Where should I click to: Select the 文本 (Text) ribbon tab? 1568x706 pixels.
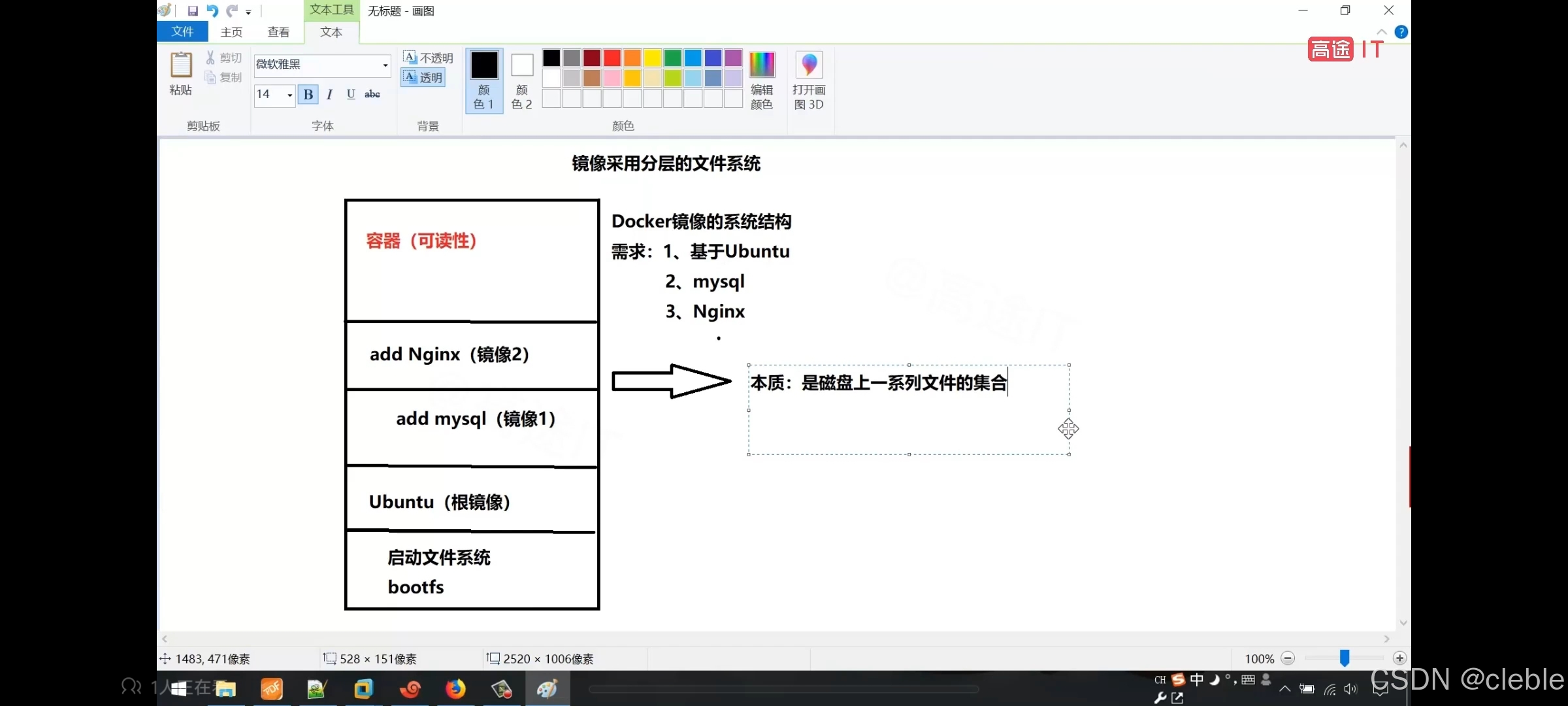[331, 32]
